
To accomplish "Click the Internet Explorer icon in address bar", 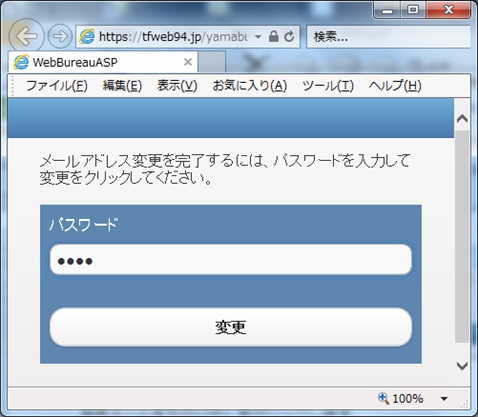I will click(87, 36).
